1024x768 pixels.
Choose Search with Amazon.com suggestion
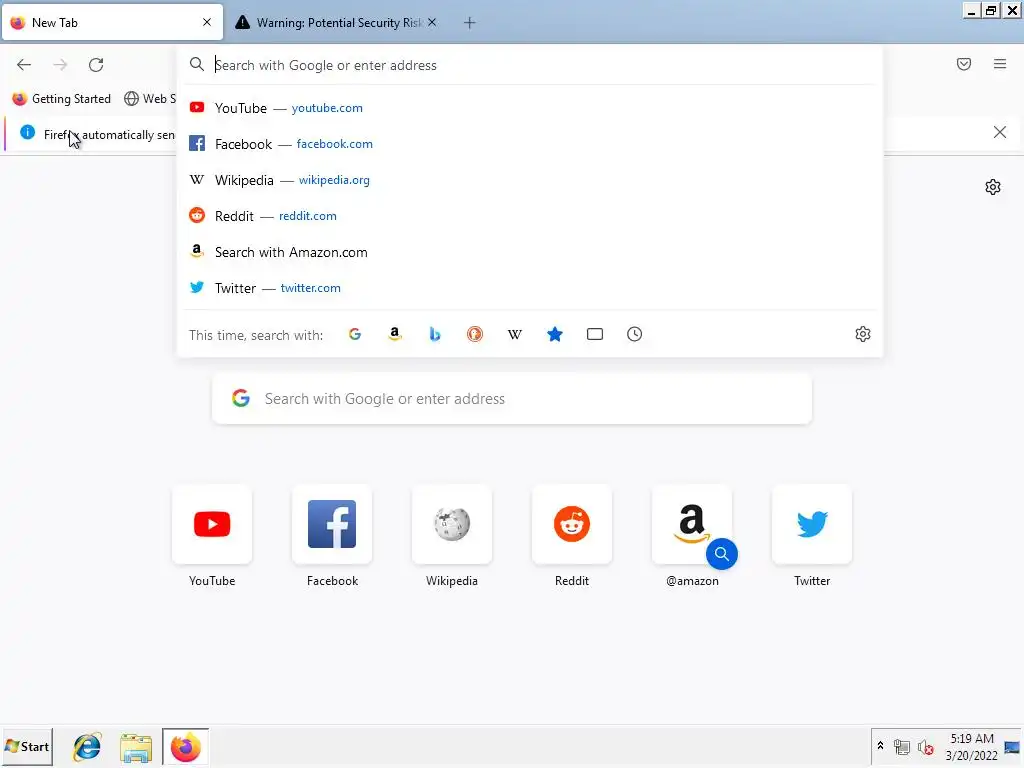pos(530,252)
